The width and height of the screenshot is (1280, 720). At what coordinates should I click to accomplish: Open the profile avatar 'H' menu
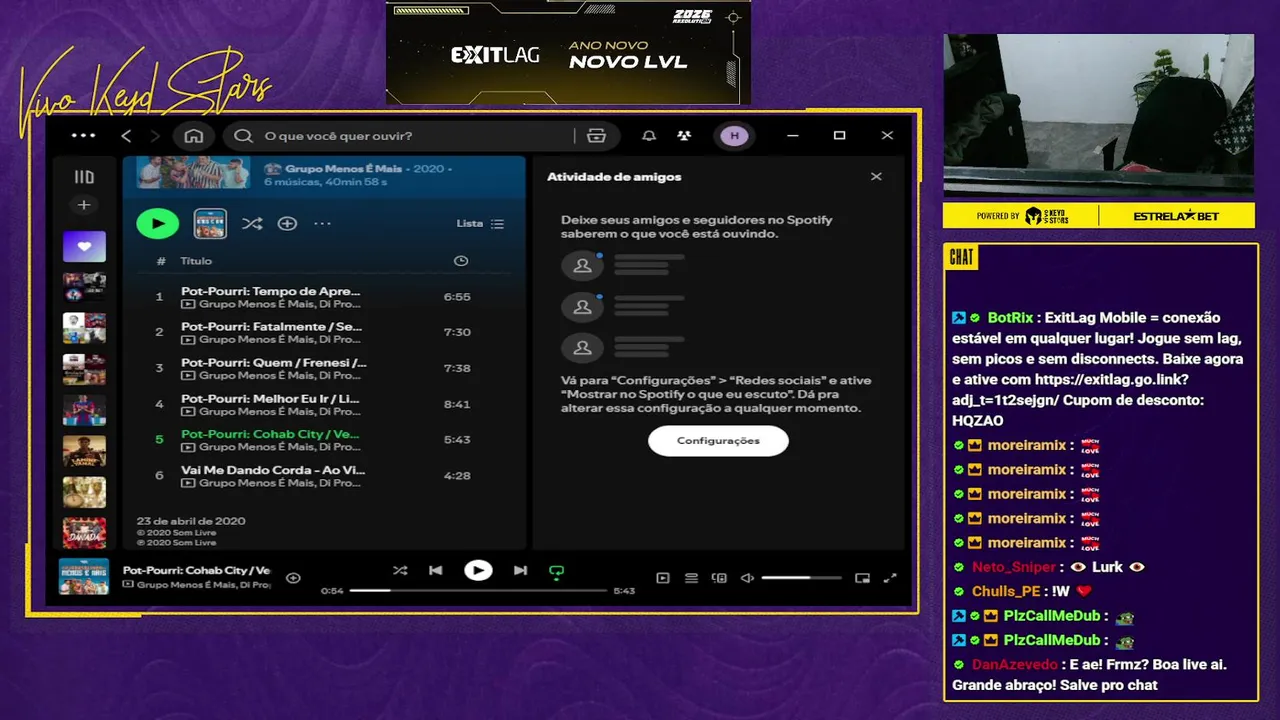734,136
